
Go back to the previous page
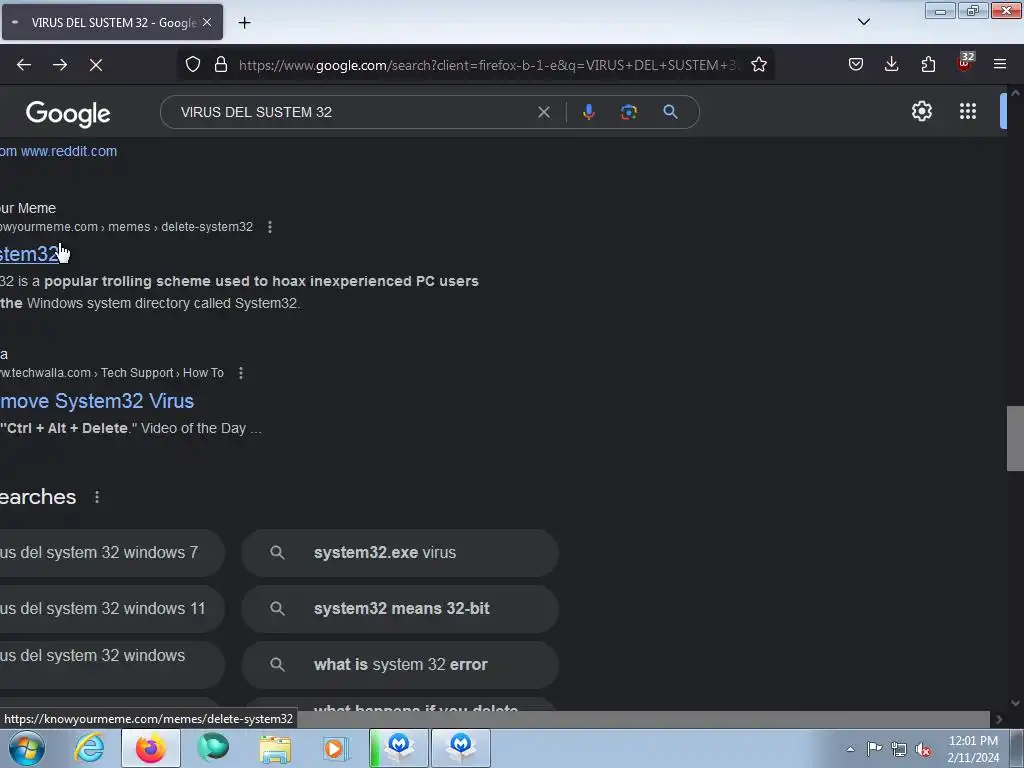[x=24, y=65]
